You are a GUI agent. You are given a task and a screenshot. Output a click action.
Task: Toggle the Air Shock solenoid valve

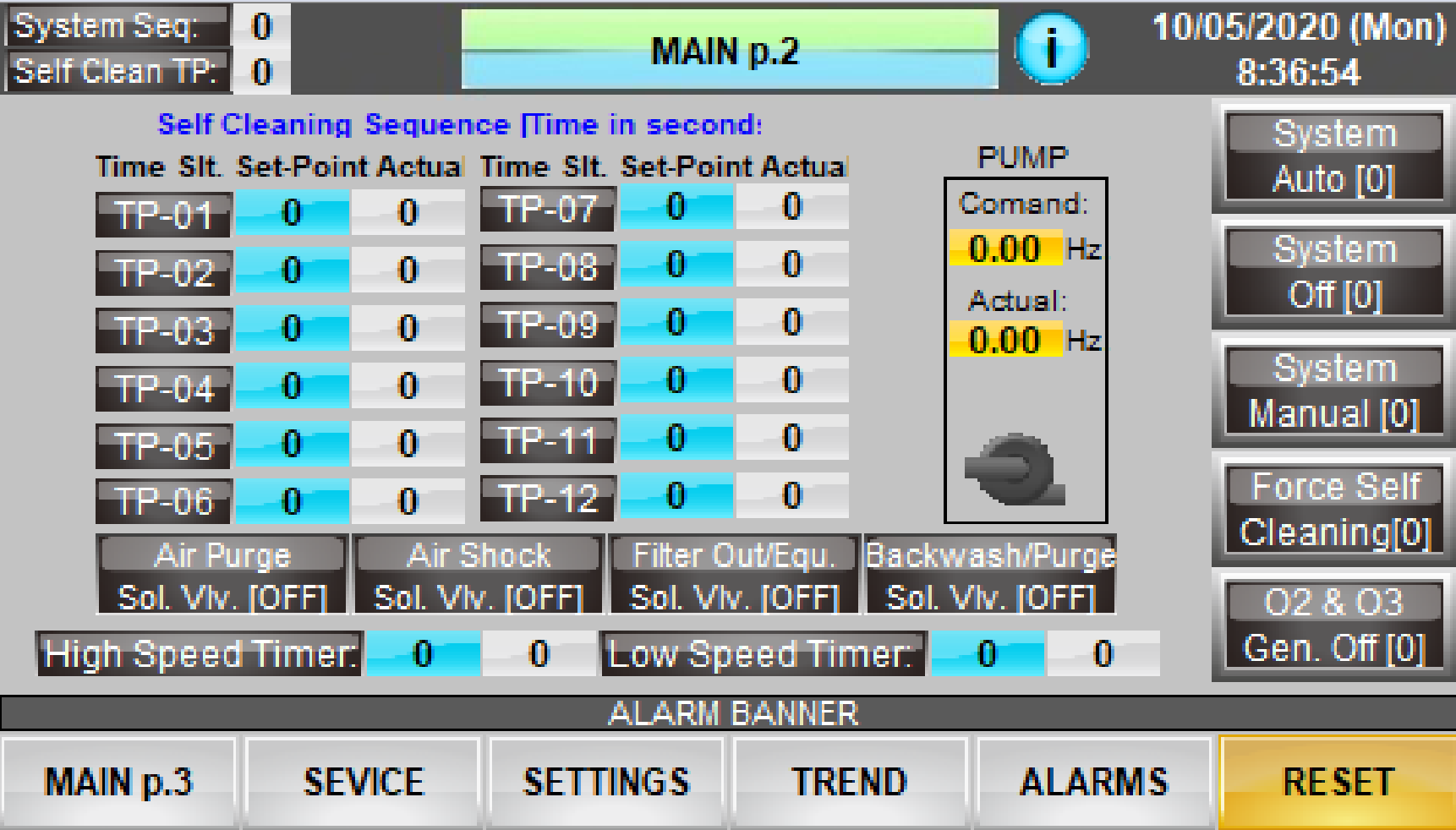(x=479, y=575)
